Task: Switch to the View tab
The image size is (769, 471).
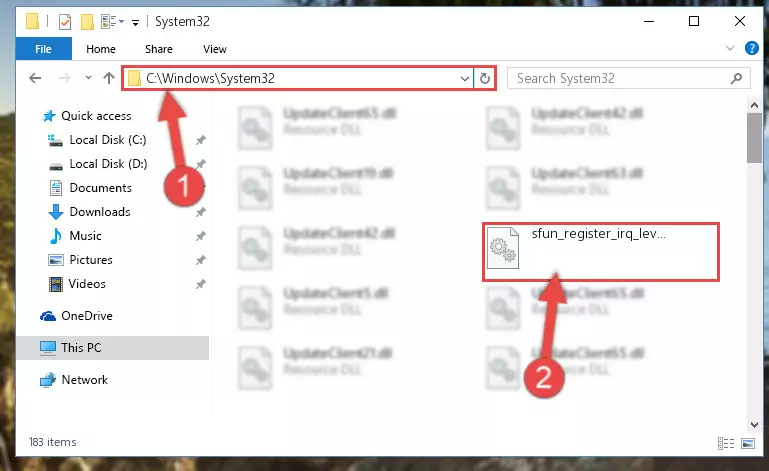Action: tap(215, 49)
